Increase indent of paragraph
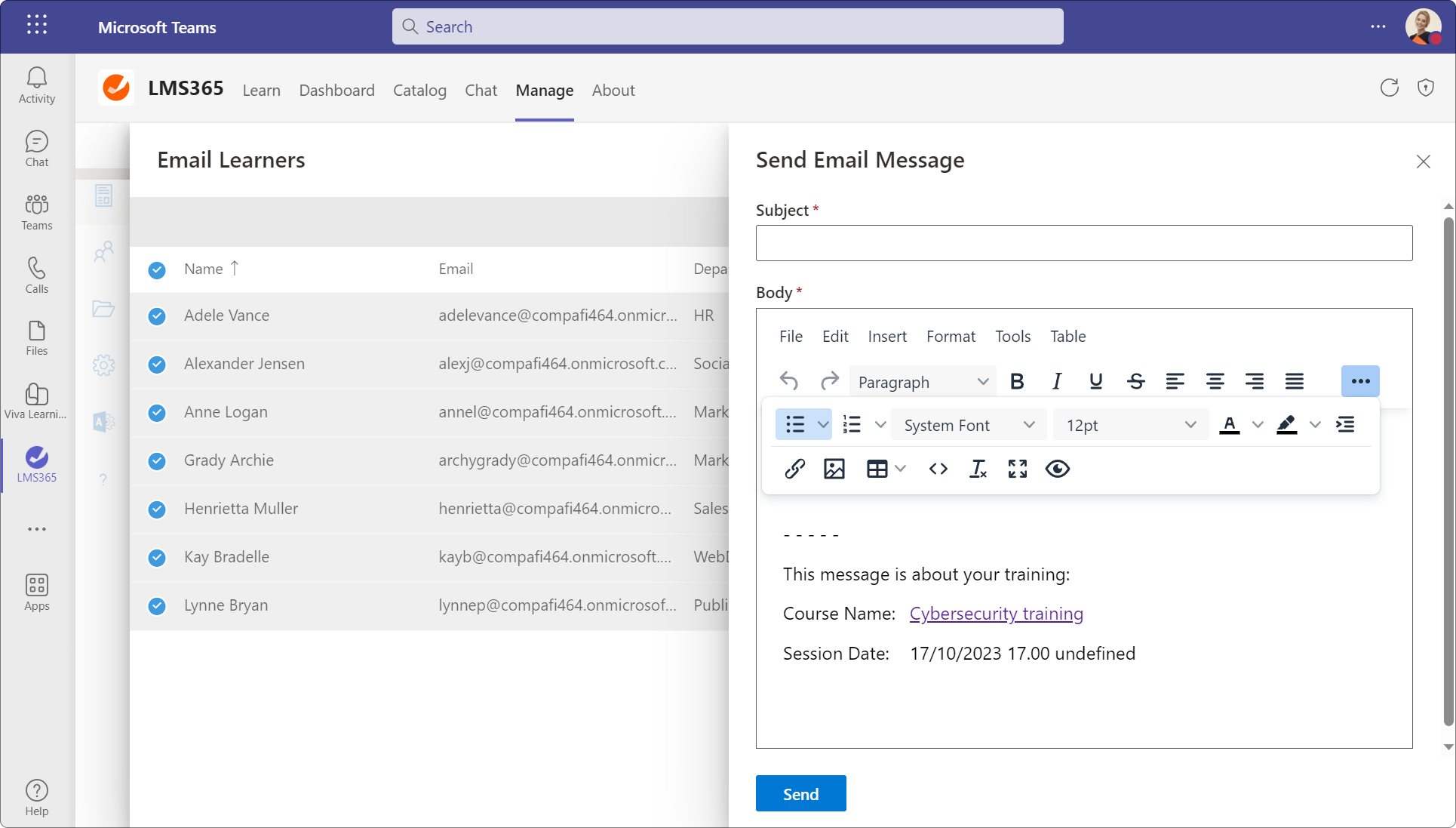This screenshot has height=828, width=1456. coord(1345,425)
